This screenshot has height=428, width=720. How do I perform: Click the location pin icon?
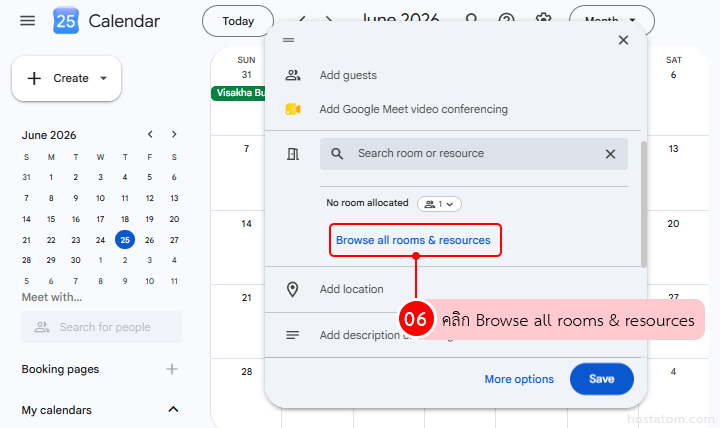click(292, 289)
